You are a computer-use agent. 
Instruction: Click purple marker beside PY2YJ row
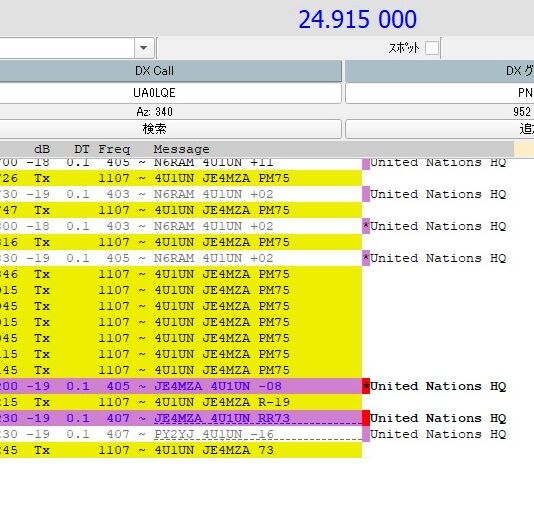pyautogui.click(x=366, y=434)
